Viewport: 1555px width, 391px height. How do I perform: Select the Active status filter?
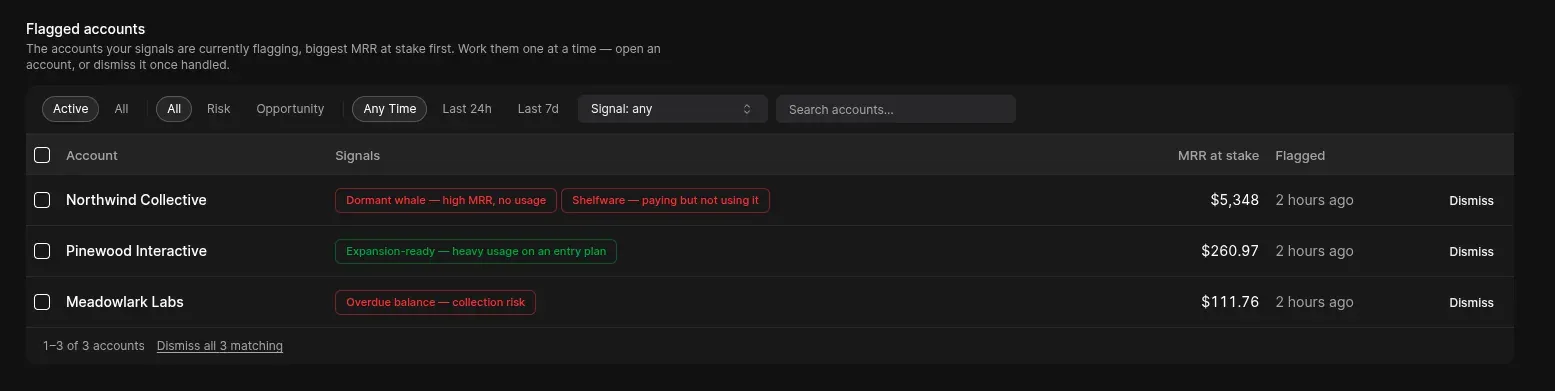70,109
